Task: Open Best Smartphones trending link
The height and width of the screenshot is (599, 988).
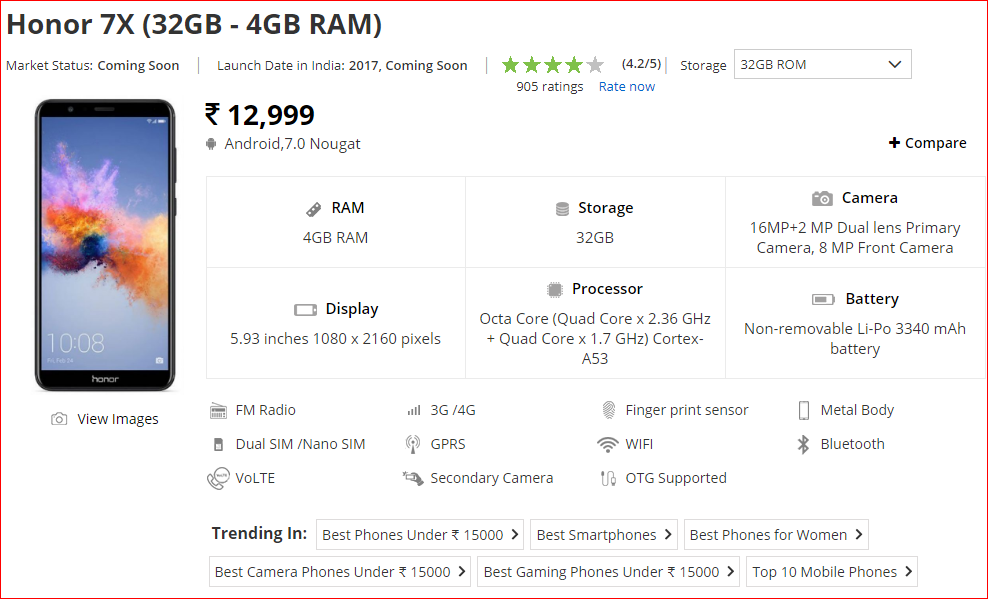Action: click(x=604, y=535)
